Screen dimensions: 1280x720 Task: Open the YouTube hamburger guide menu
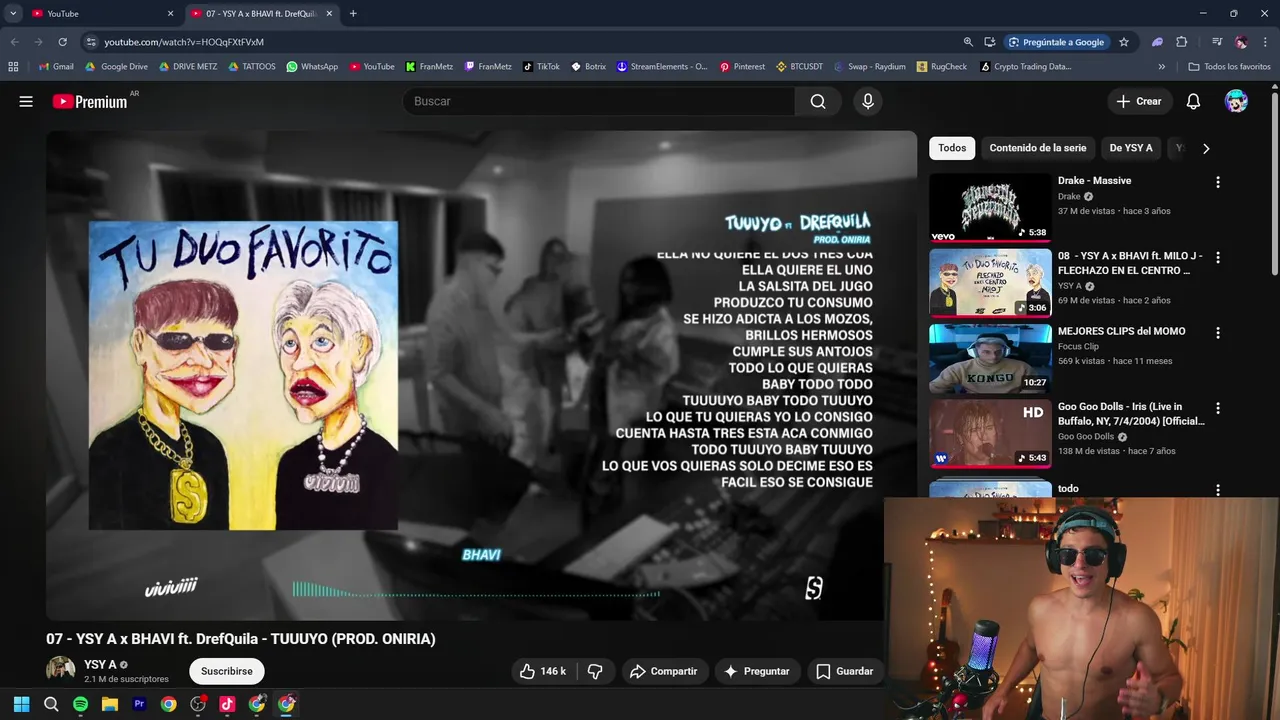[26, 101]
